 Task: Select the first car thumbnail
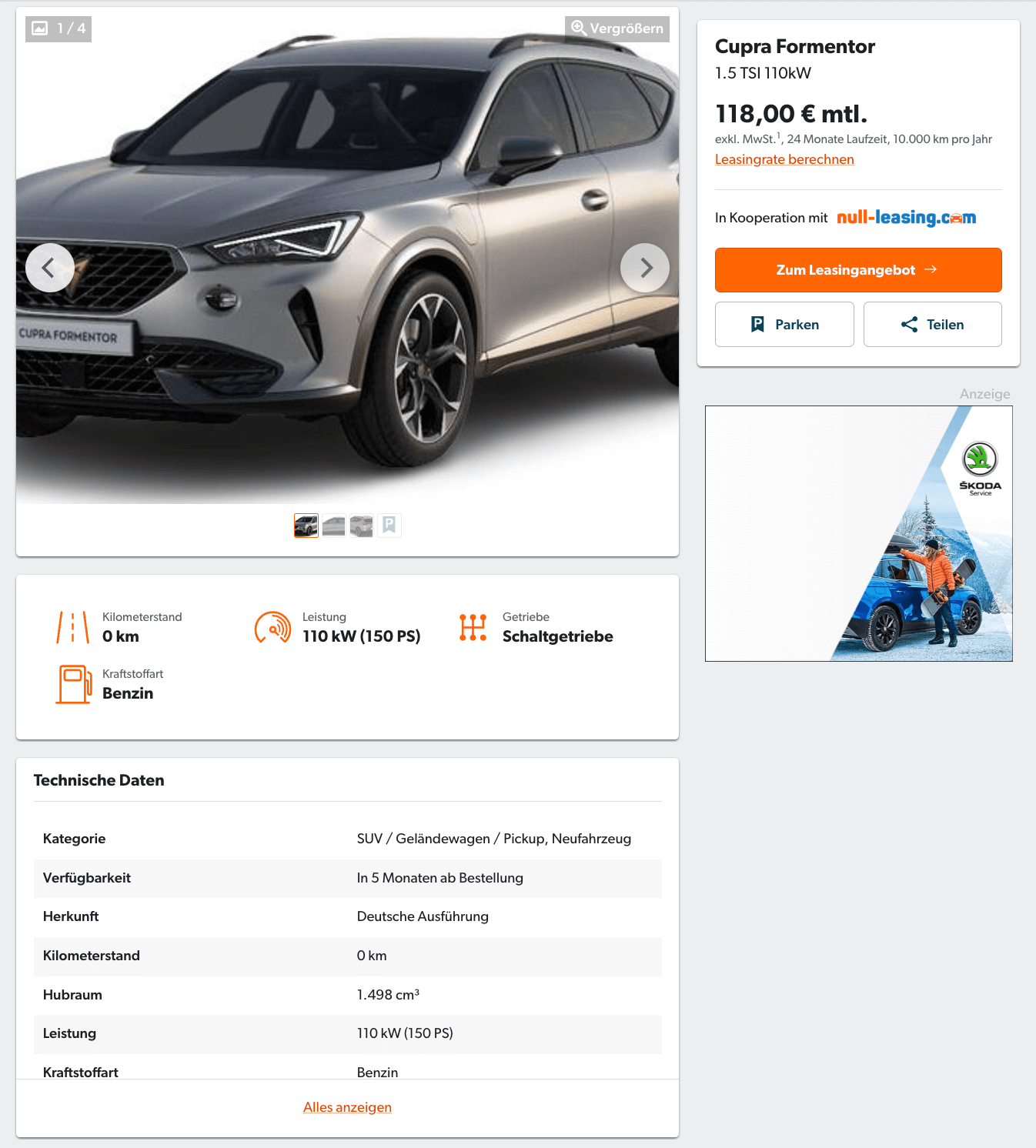tap(306, 526)
